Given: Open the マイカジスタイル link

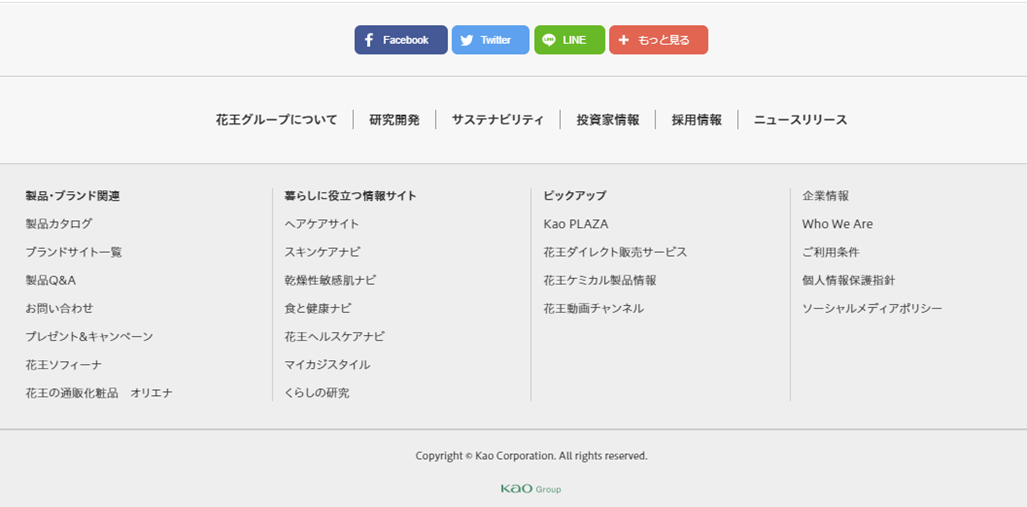Looking at the screenshot, I should coord(327,365).
